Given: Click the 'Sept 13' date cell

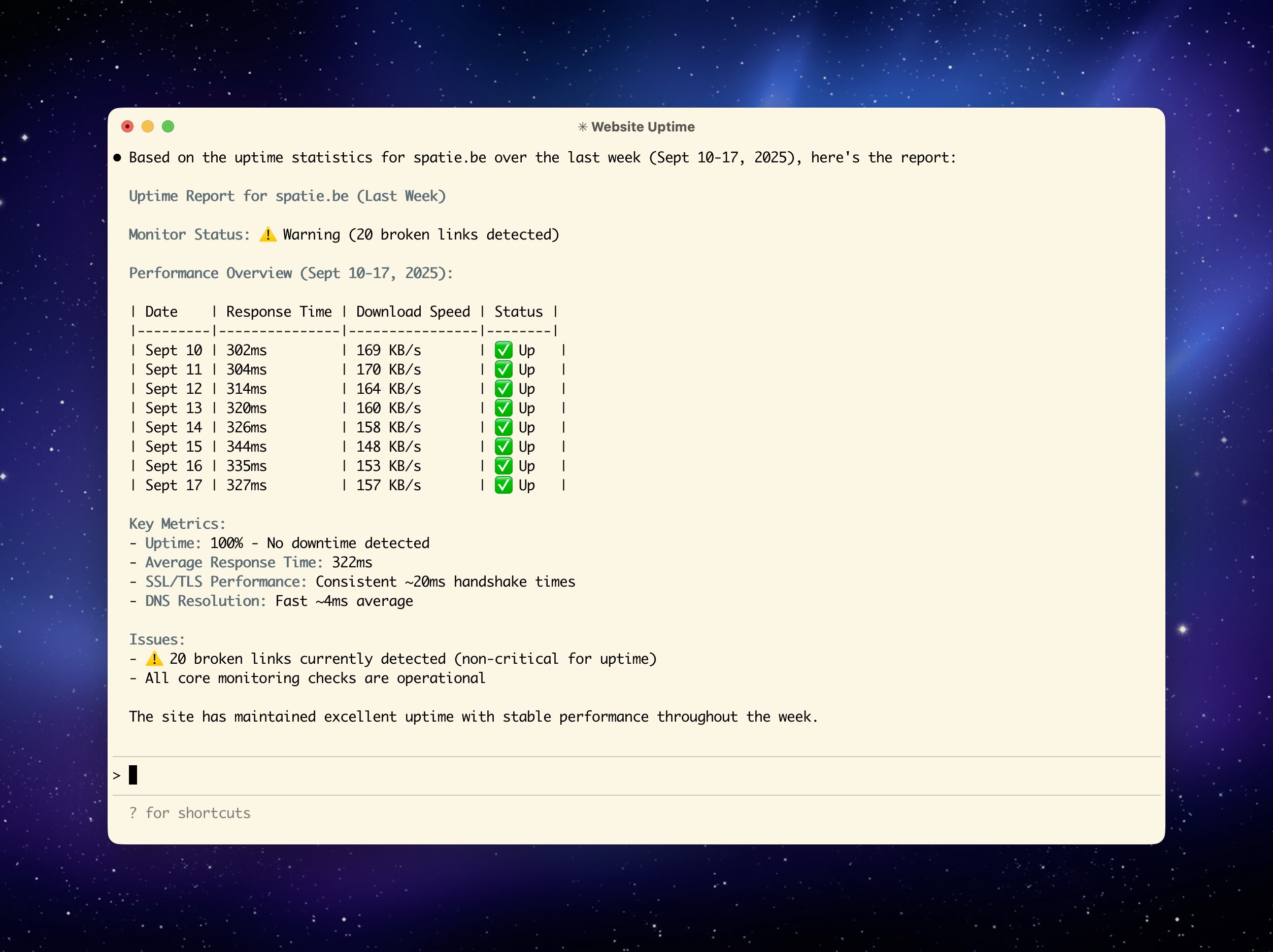Looking at the screenshot, I should 174,408.
